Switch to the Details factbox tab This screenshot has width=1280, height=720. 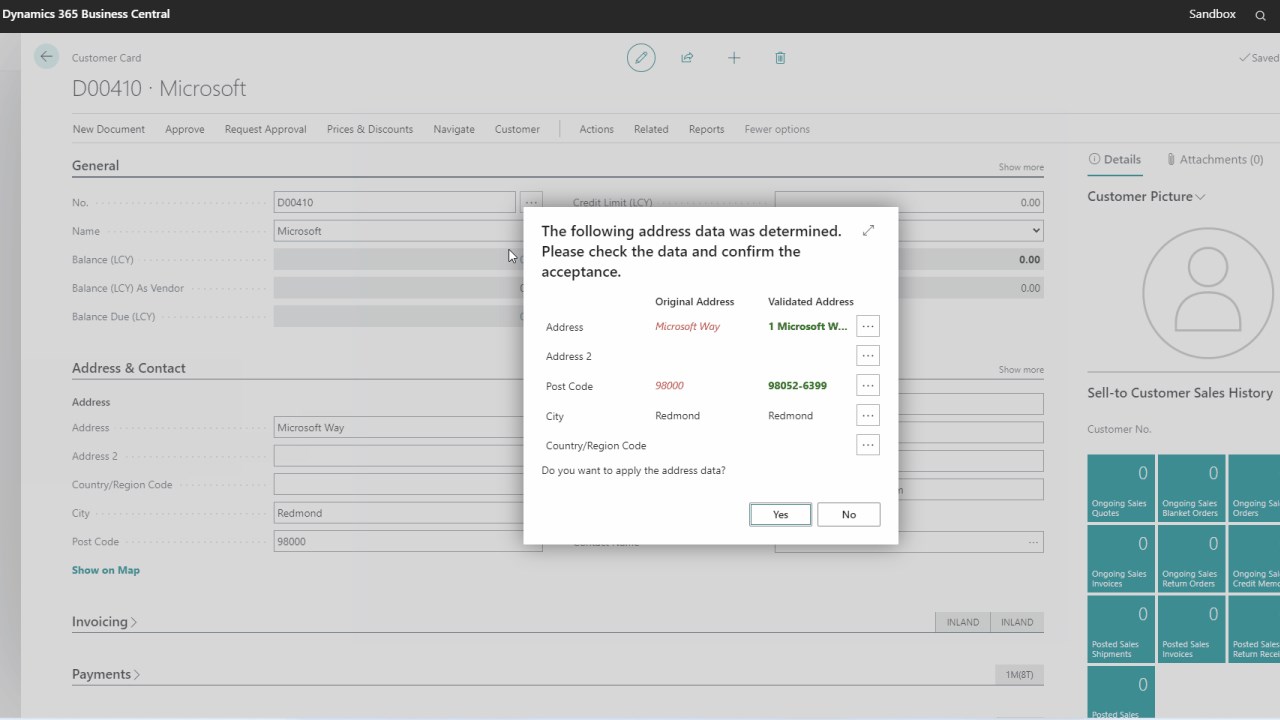[1115, 159]
